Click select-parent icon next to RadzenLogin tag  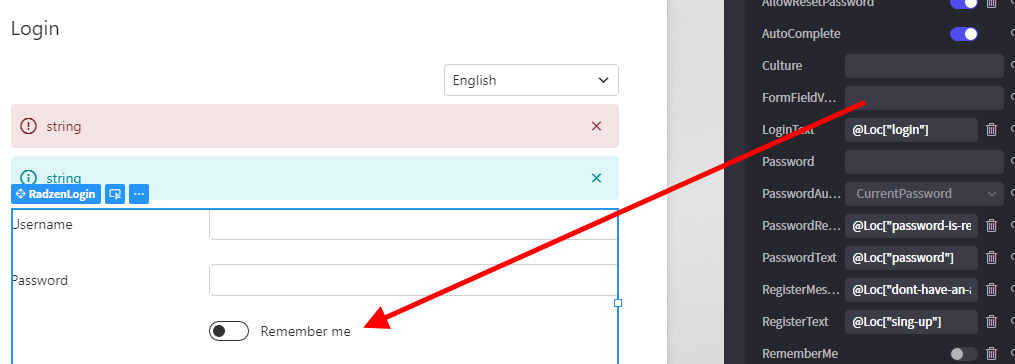click(x=115, y=194)
